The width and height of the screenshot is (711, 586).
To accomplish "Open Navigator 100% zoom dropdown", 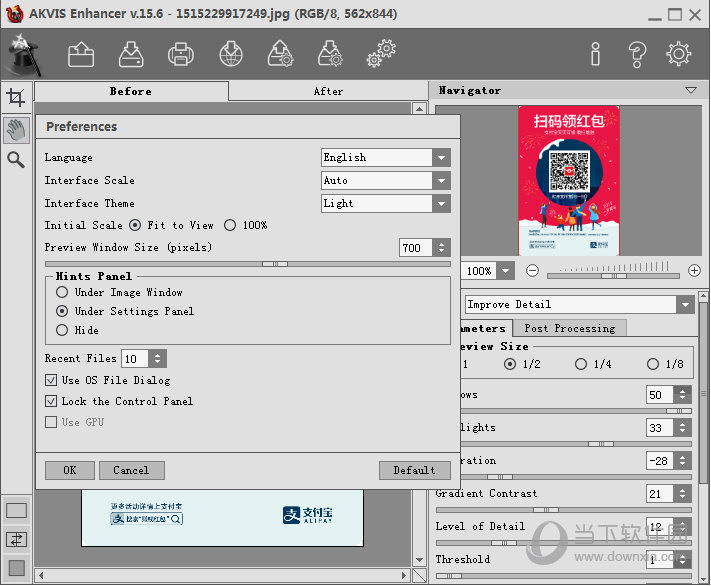I will (x=506, y=271).
